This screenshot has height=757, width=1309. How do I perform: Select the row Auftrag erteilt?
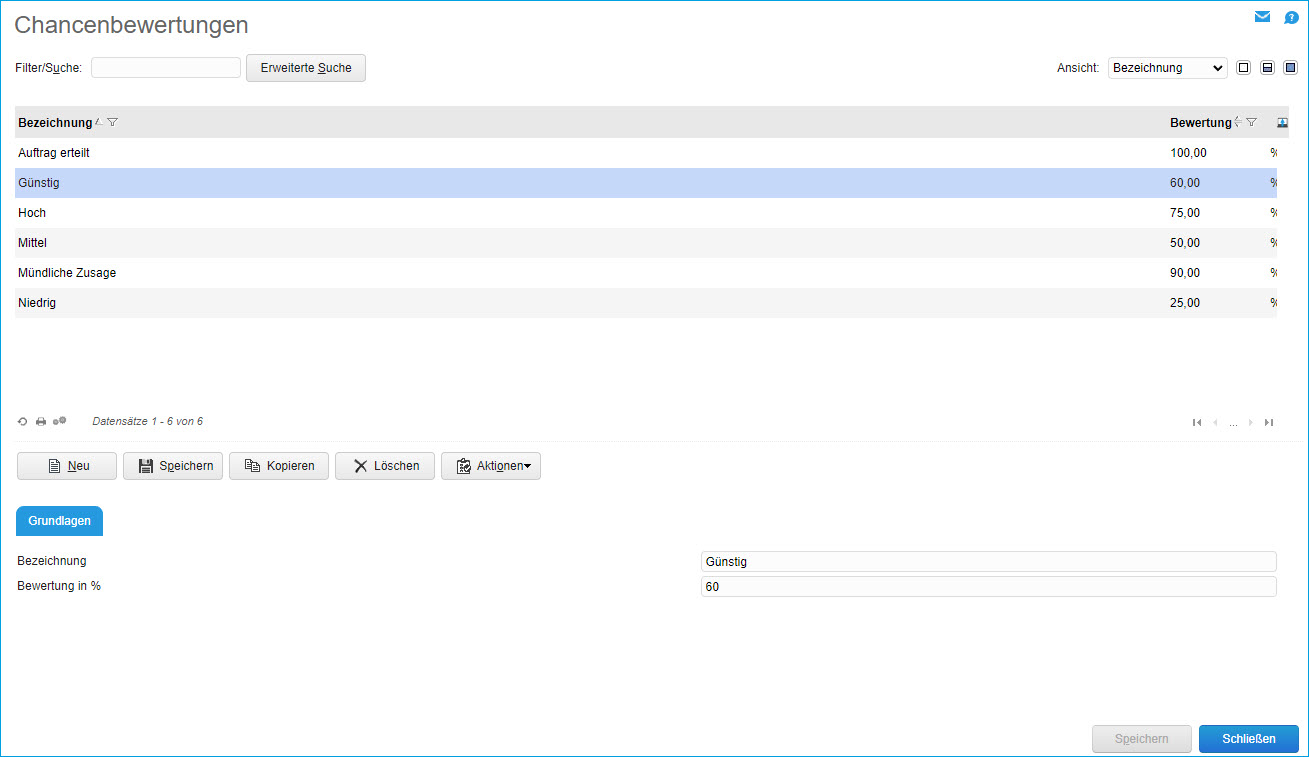(x=646, y=153)
